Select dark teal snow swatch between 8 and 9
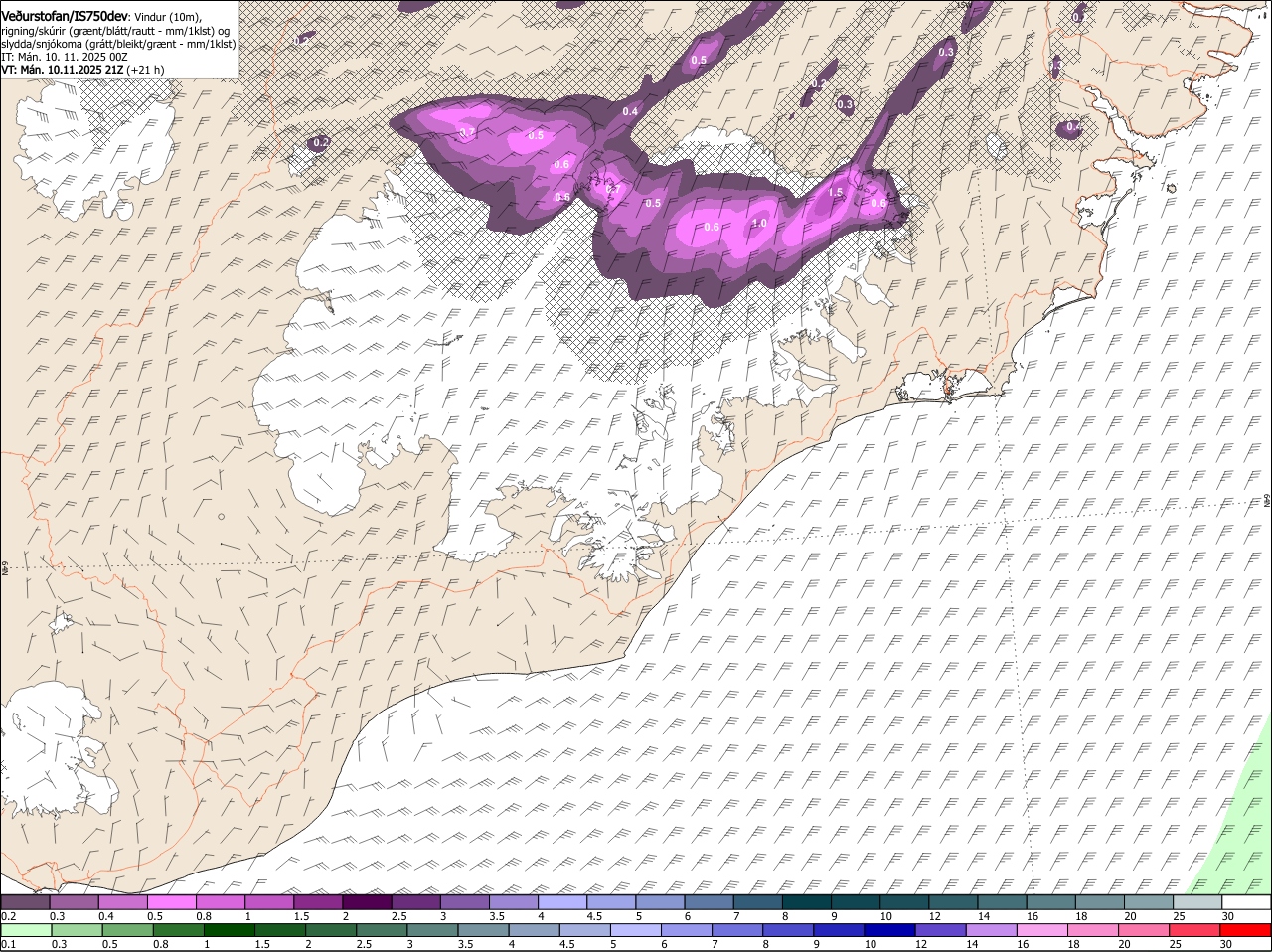This screenshot has width=1272, height=952. pos(807,902)
